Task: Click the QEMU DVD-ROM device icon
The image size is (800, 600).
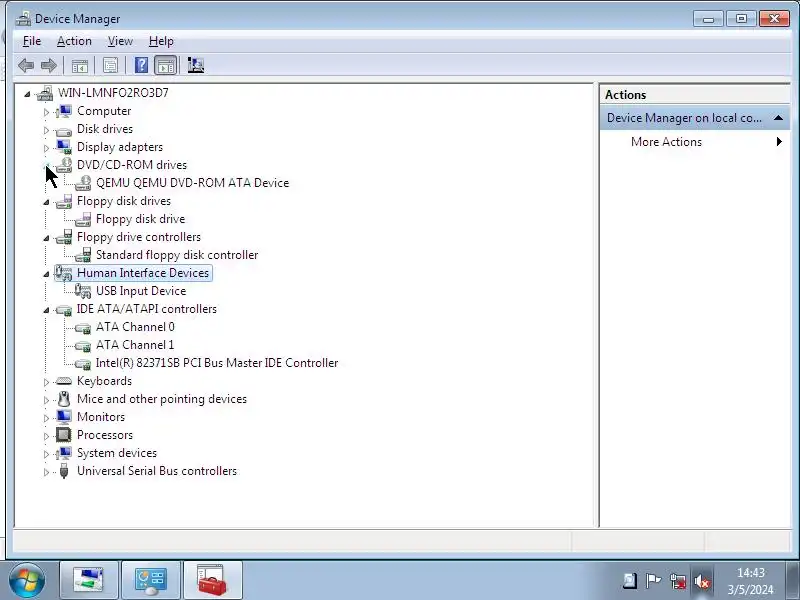Action: [83, 183]
